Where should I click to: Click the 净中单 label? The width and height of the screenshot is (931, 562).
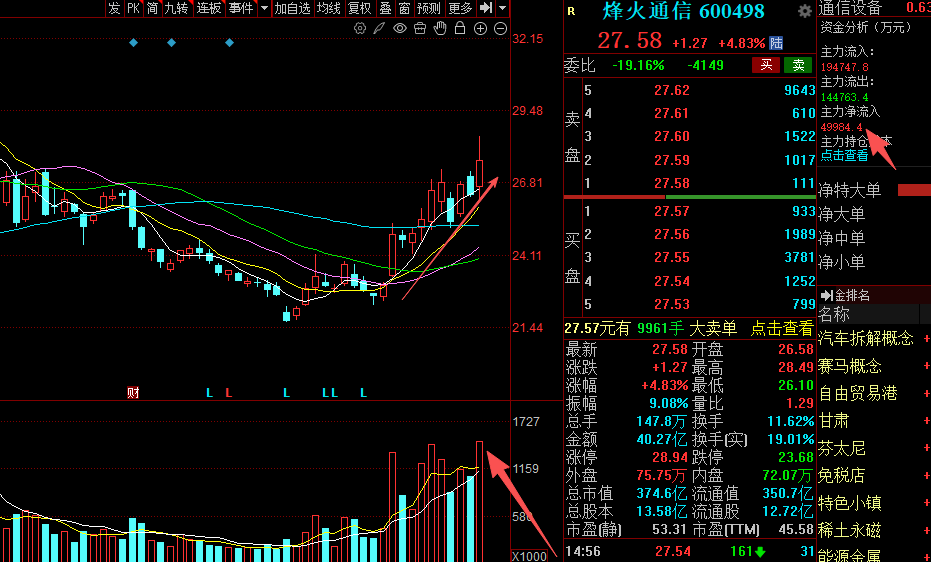pos(841,238)
